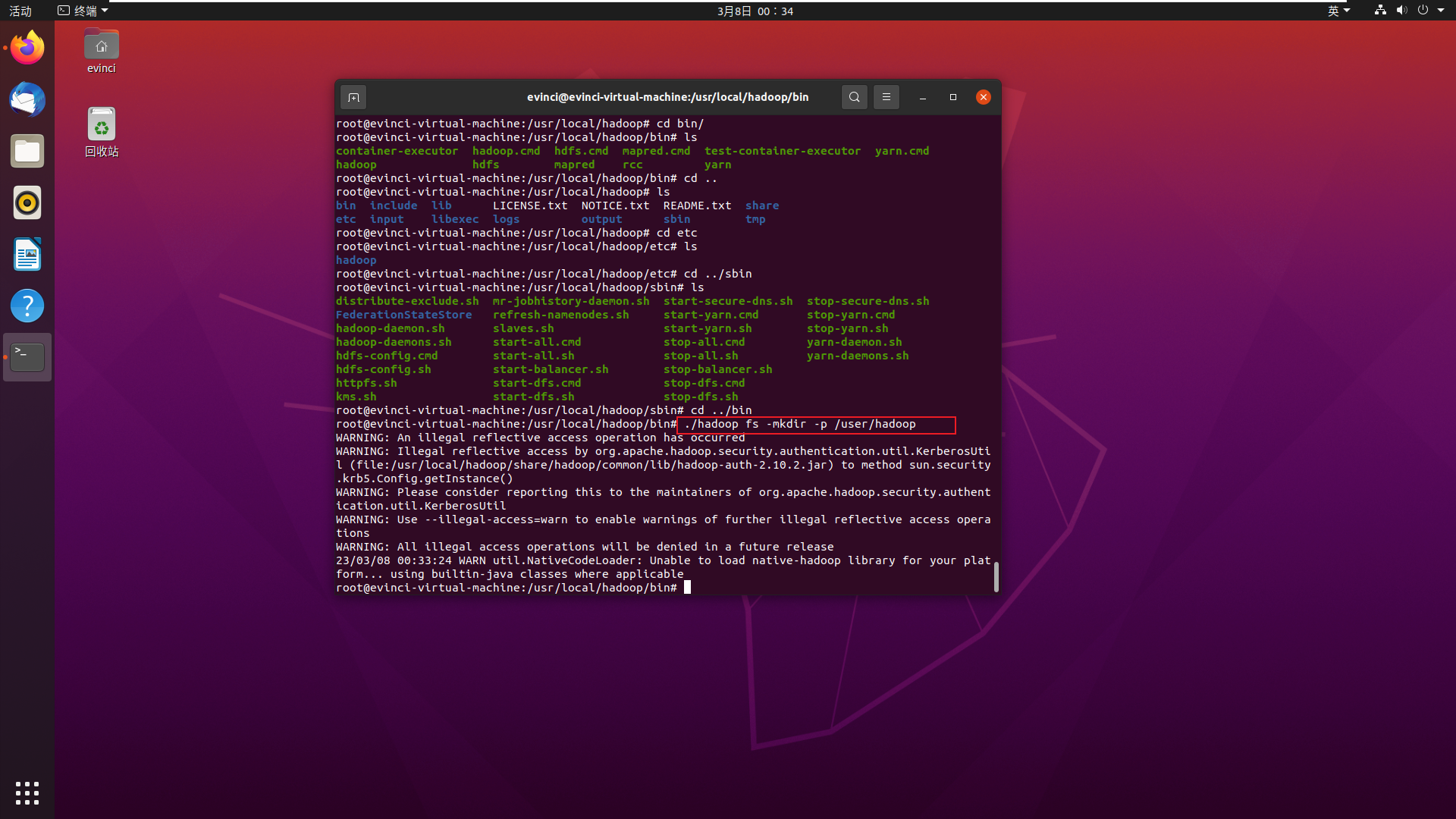Open Firefox from the dock
This screenshot has width=1456, height=819.
pos(27,48)
